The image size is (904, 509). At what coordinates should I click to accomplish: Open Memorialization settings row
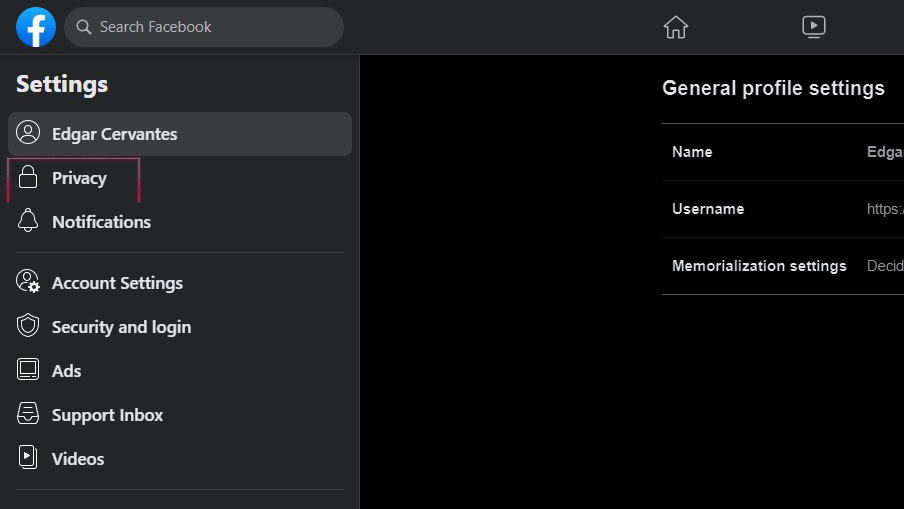point(782,266)
